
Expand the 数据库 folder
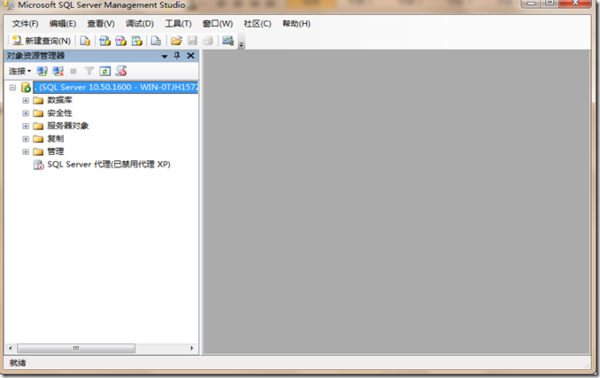point(25,101)
